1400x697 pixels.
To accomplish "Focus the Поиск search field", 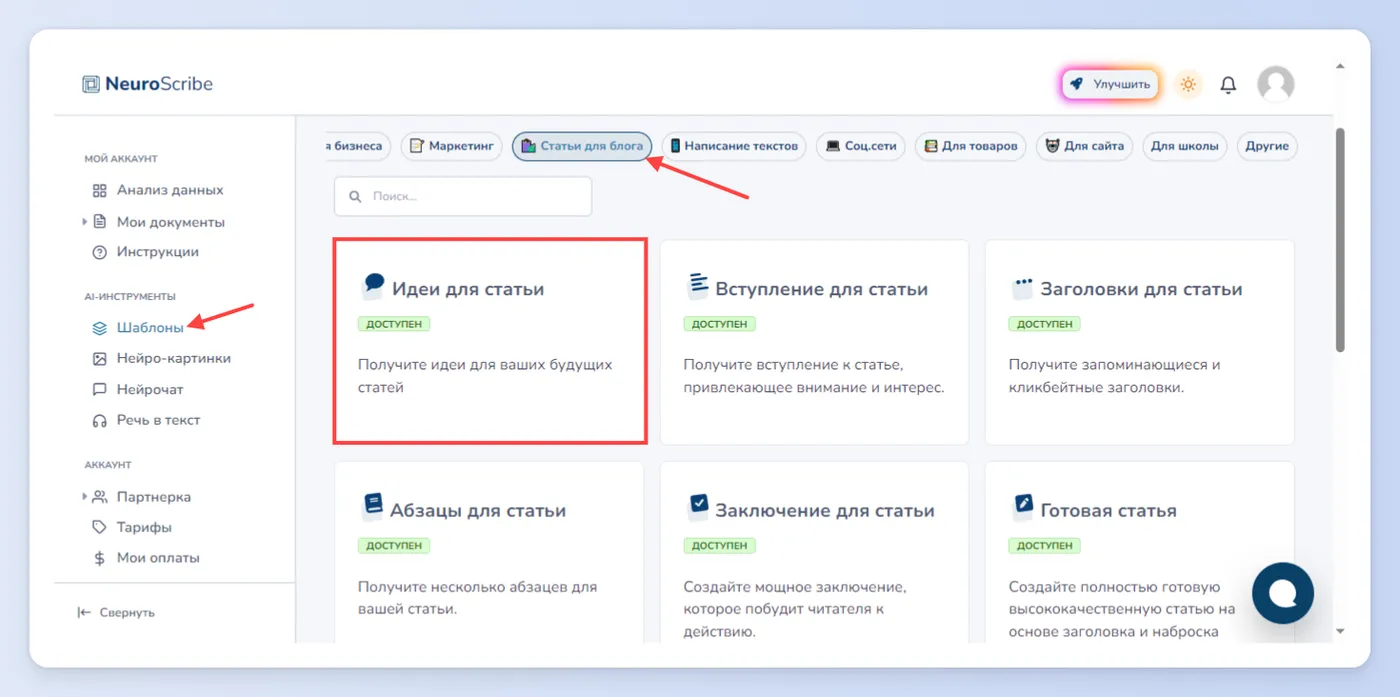I will pos(463,197).
